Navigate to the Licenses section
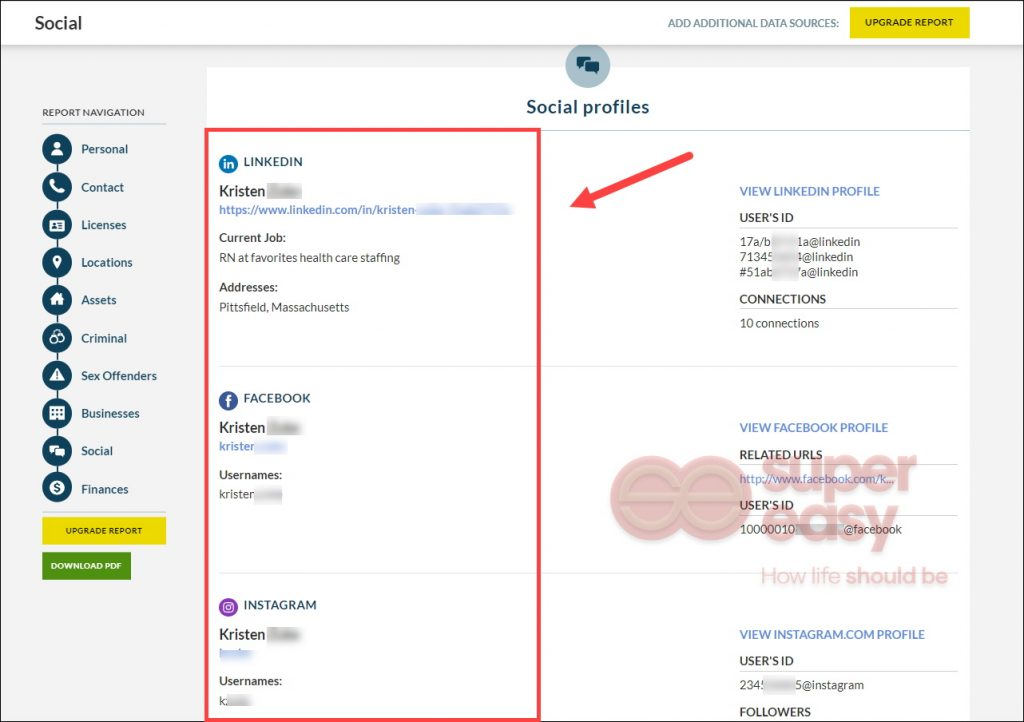This screenshot has height=722, width=1024. [104, 225]
